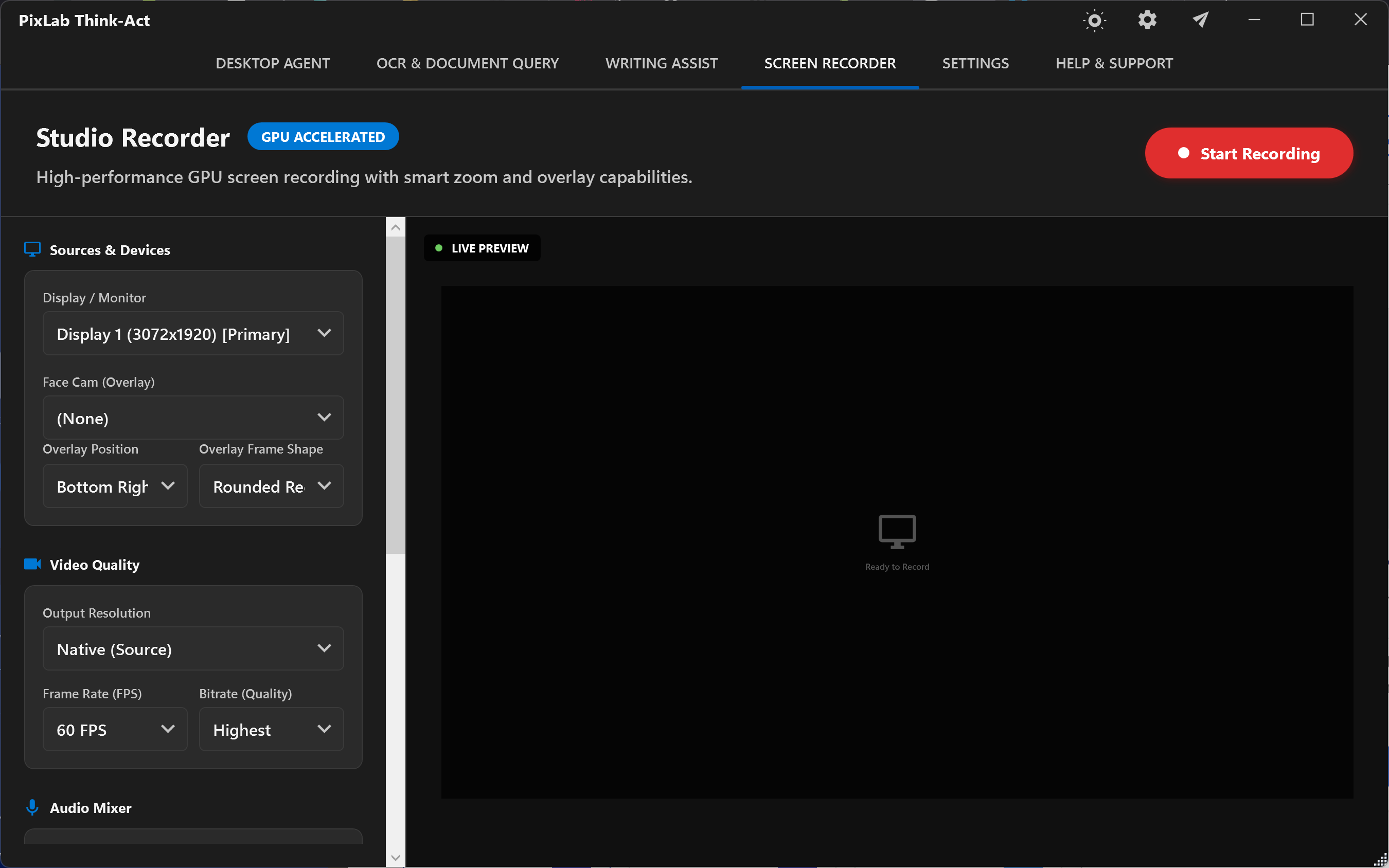Select the Screen Recorder tab

click(x=830, y=63)
